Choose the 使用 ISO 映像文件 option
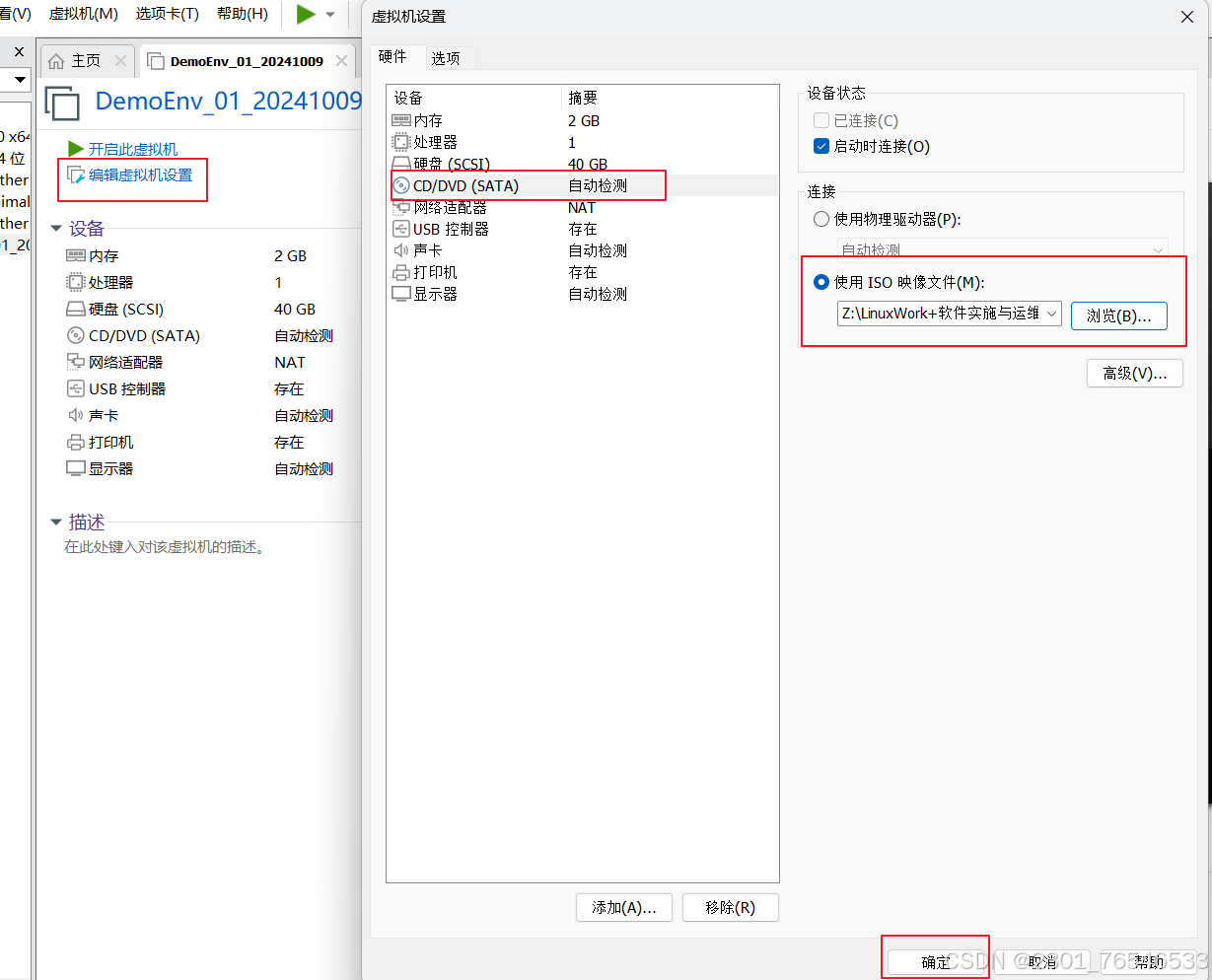The width and height of the screenshot is (1212, 980). (820, 281)
